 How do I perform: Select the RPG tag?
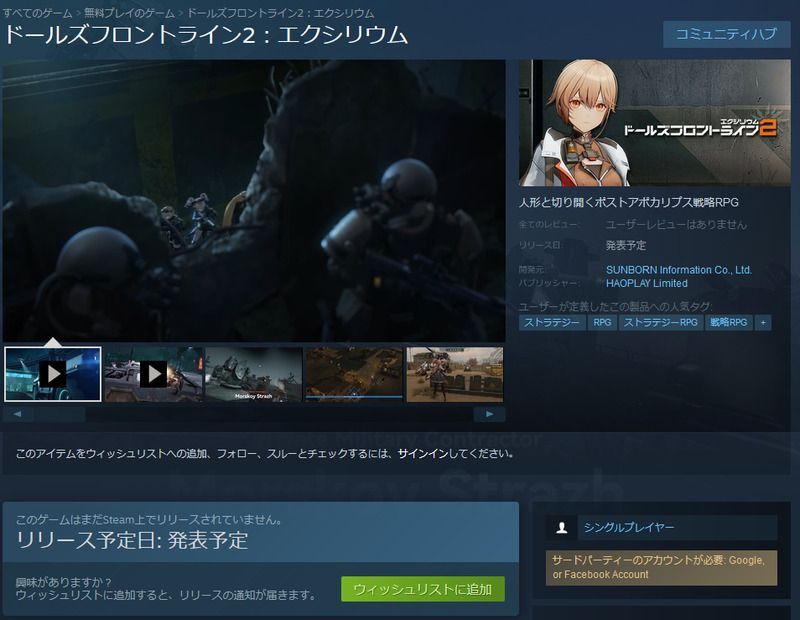(x=602, y=322)
